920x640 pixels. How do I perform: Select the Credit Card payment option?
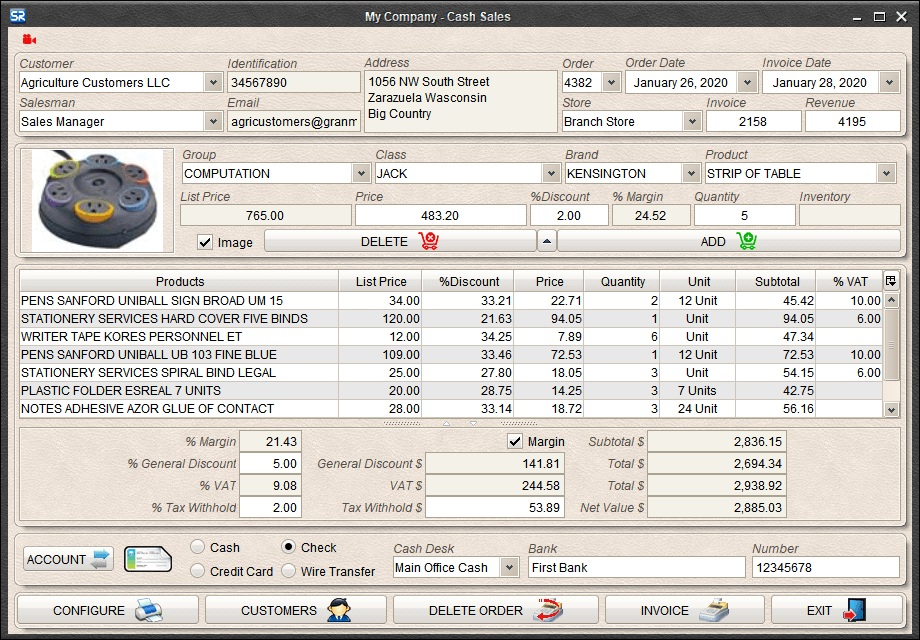pyautogui.click(x=198, y=571)
